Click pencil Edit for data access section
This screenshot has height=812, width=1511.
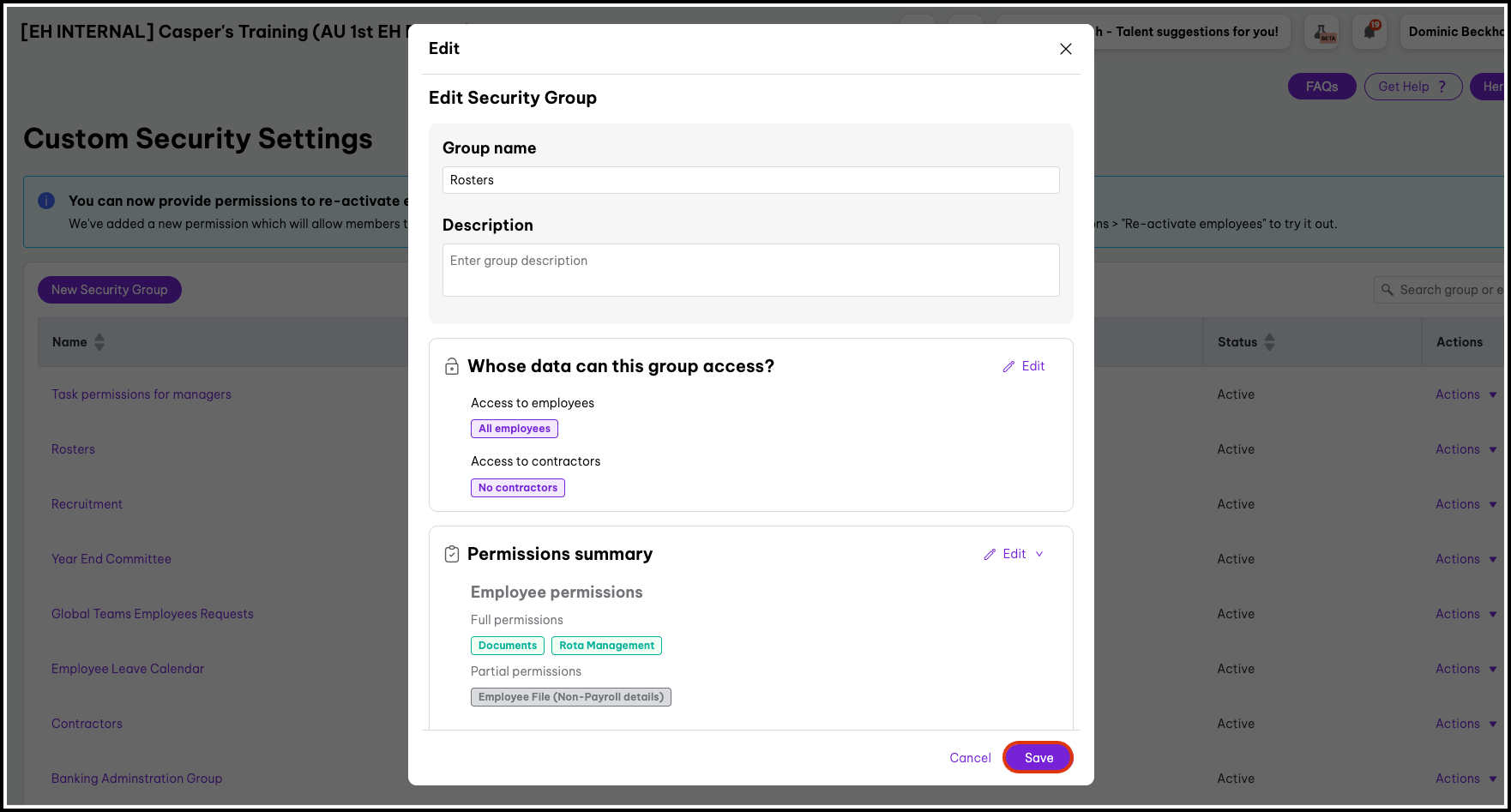coord(1024,366)
